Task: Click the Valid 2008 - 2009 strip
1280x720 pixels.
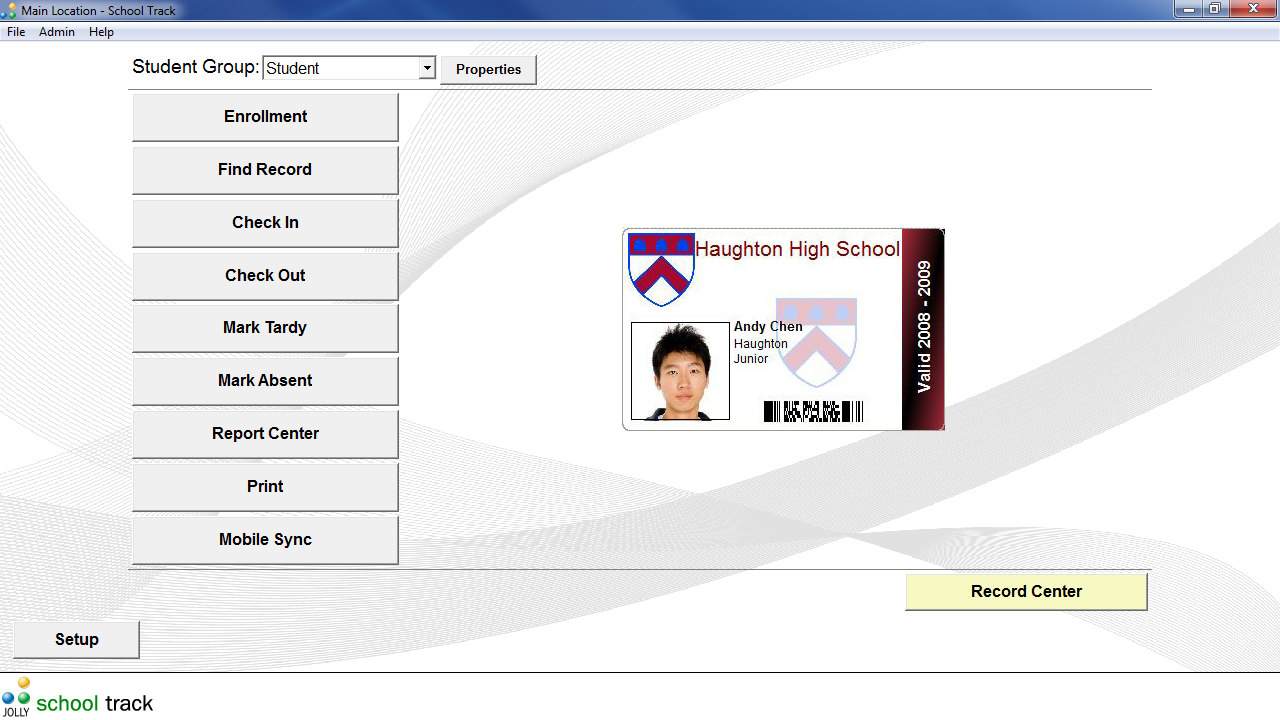Action: [x=923, y=329]
